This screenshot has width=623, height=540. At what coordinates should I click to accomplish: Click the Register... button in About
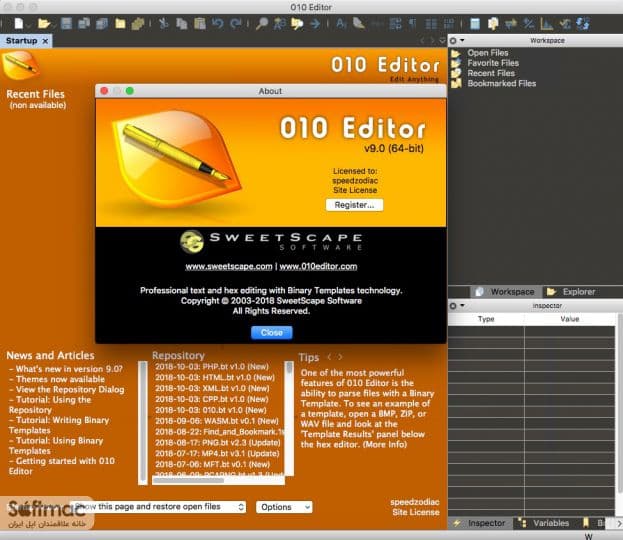pyautogui.click(x=354, y=205)
